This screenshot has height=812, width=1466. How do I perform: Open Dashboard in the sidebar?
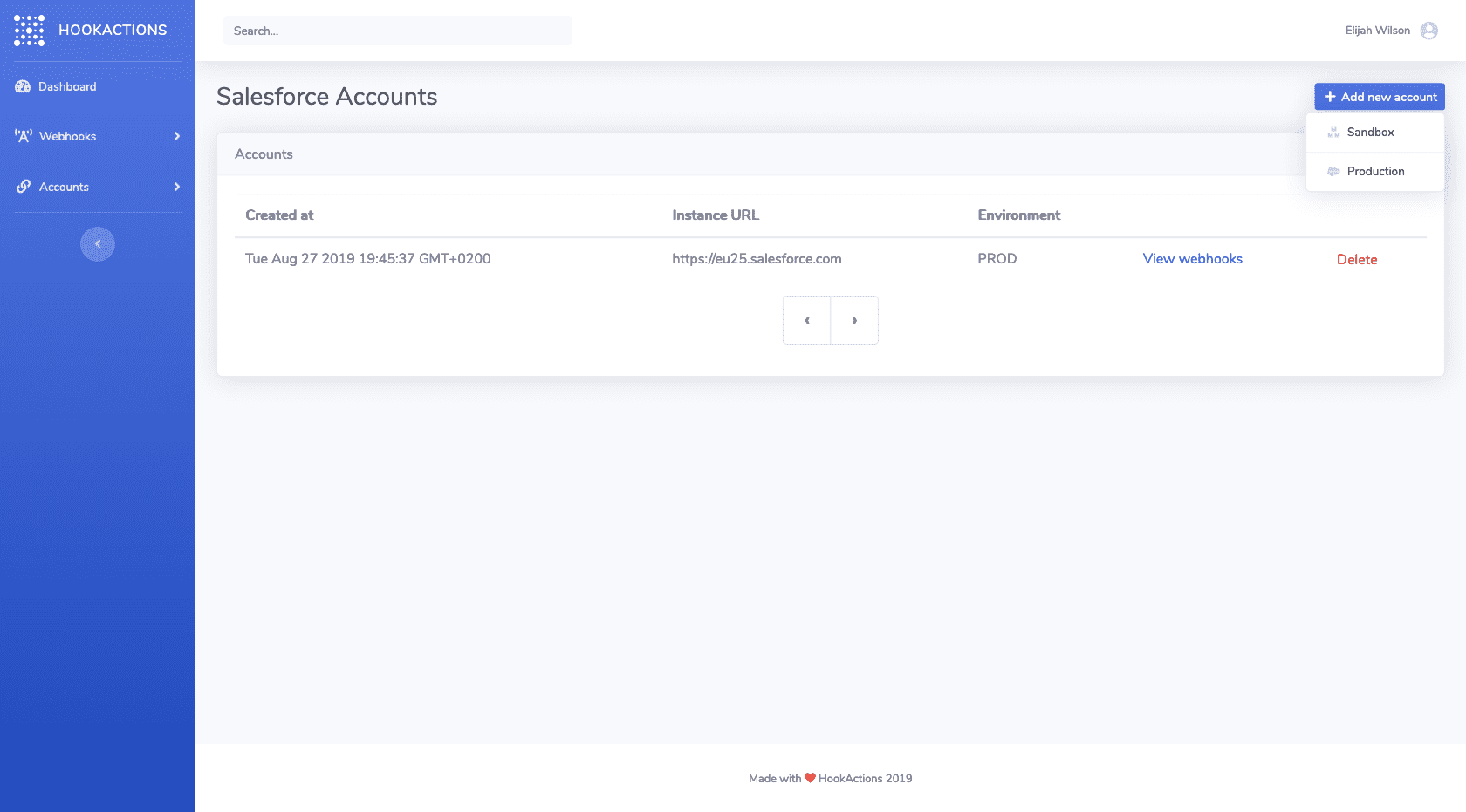point(98,86)
